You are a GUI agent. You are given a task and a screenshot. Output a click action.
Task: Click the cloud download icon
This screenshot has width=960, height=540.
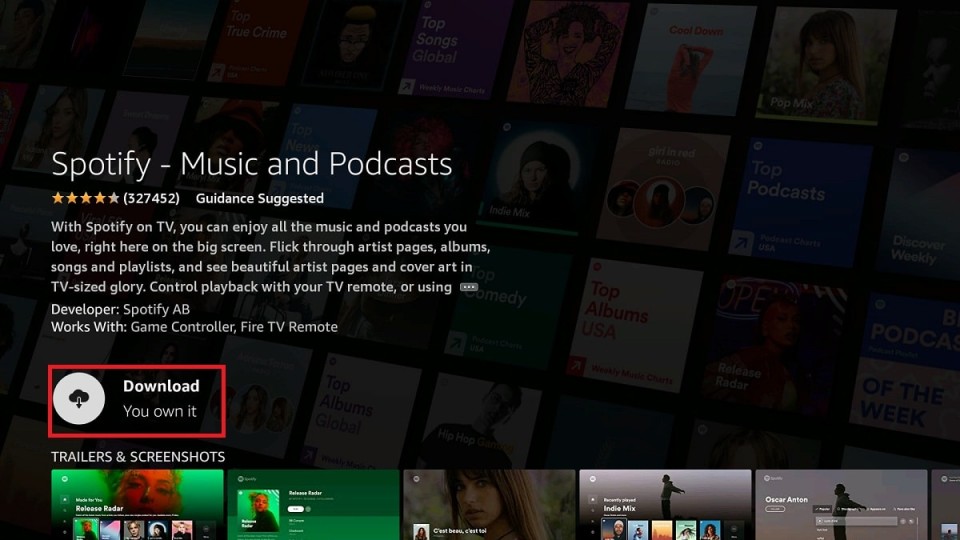(x=79, y=399)
